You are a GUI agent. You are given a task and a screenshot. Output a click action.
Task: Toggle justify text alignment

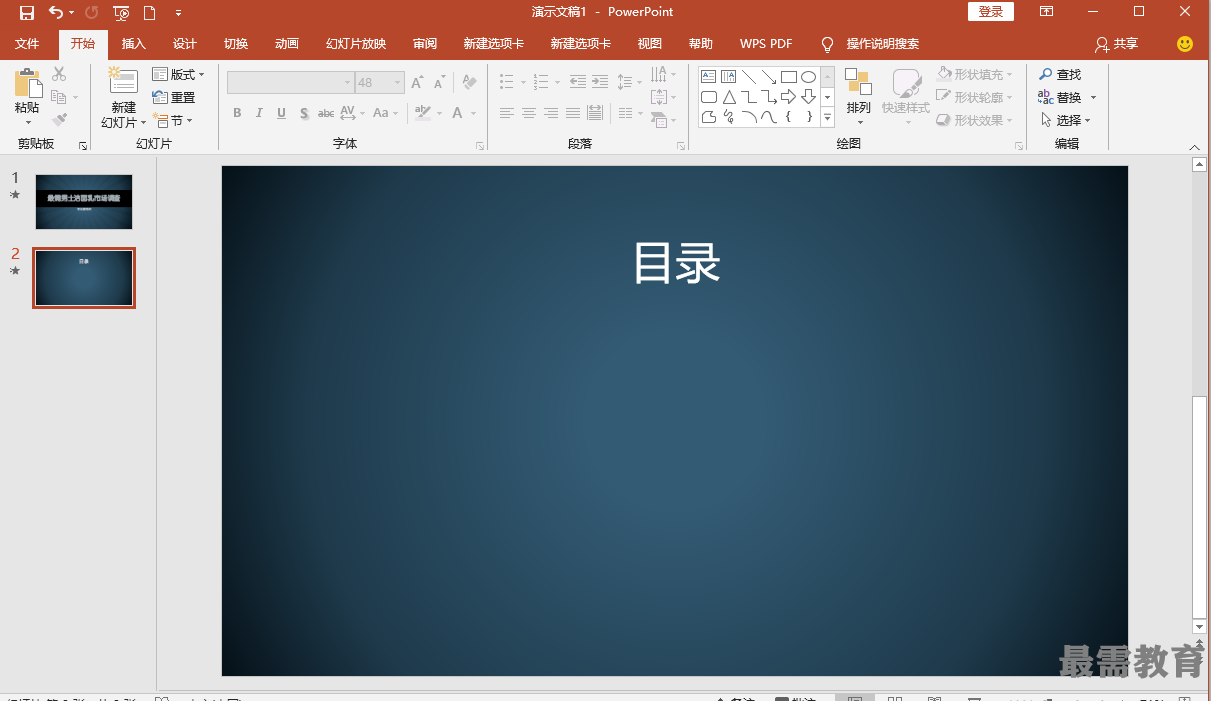(573, 113)
